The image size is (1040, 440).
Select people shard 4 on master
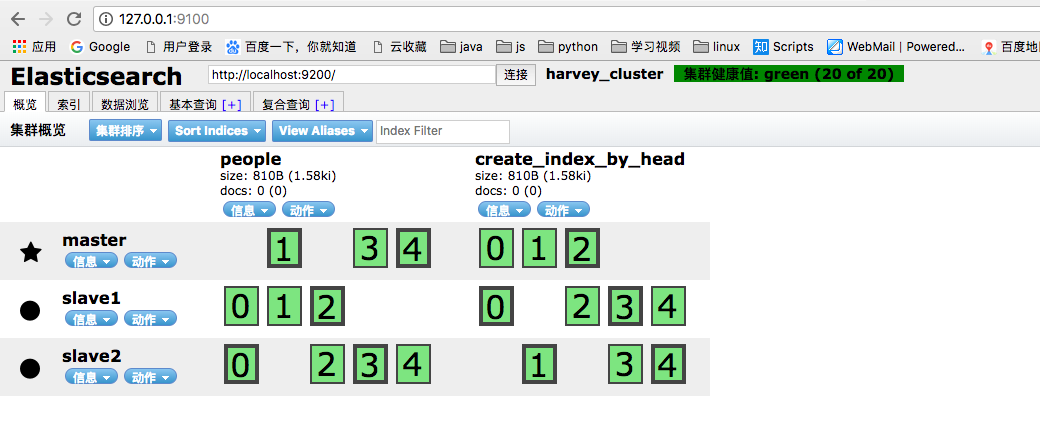413,248
